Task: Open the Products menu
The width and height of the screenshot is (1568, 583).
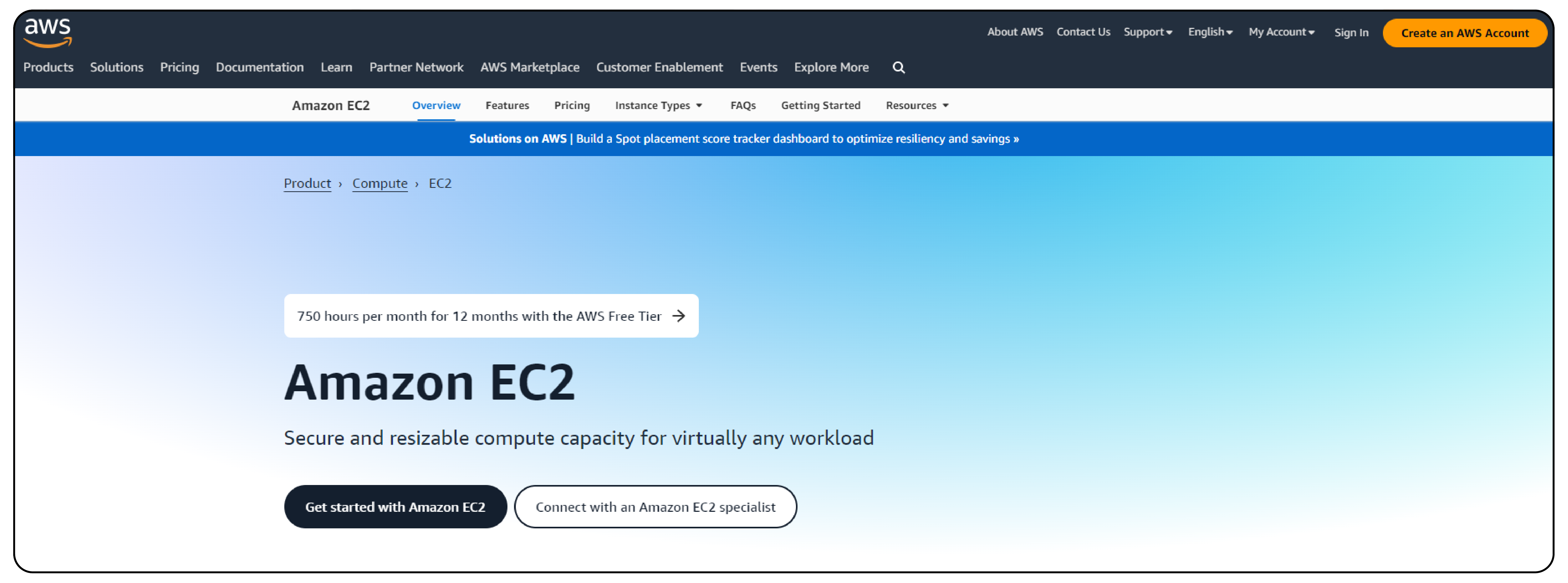Action: 48,68
